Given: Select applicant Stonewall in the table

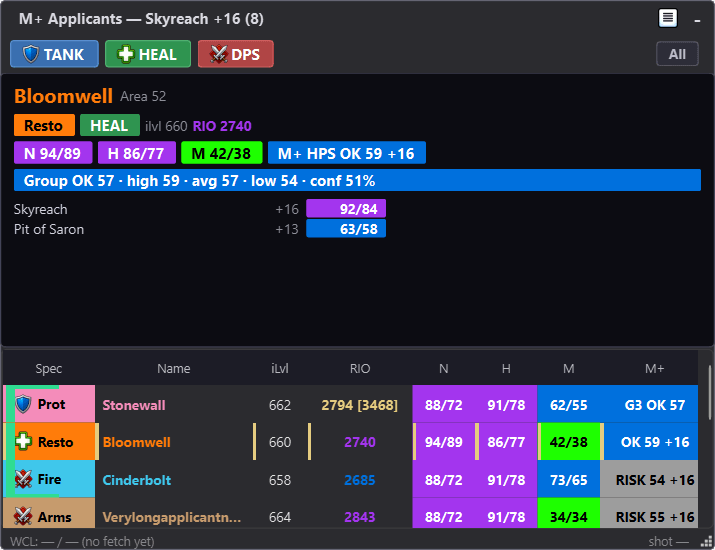Looking at the screenshot, I should [x=134, y=405].
